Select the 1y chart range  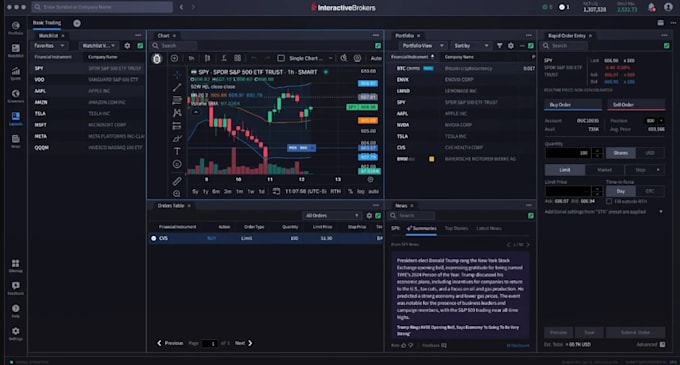[206, 191]
